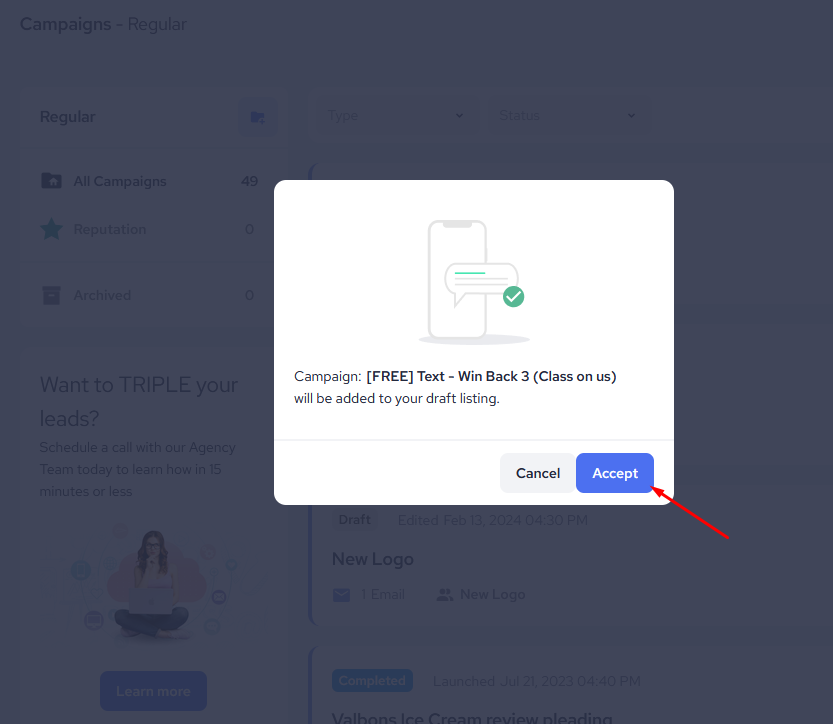
Task: Open the Status filter dropdown
Action: pyautogui.click(x=568, y=115)
